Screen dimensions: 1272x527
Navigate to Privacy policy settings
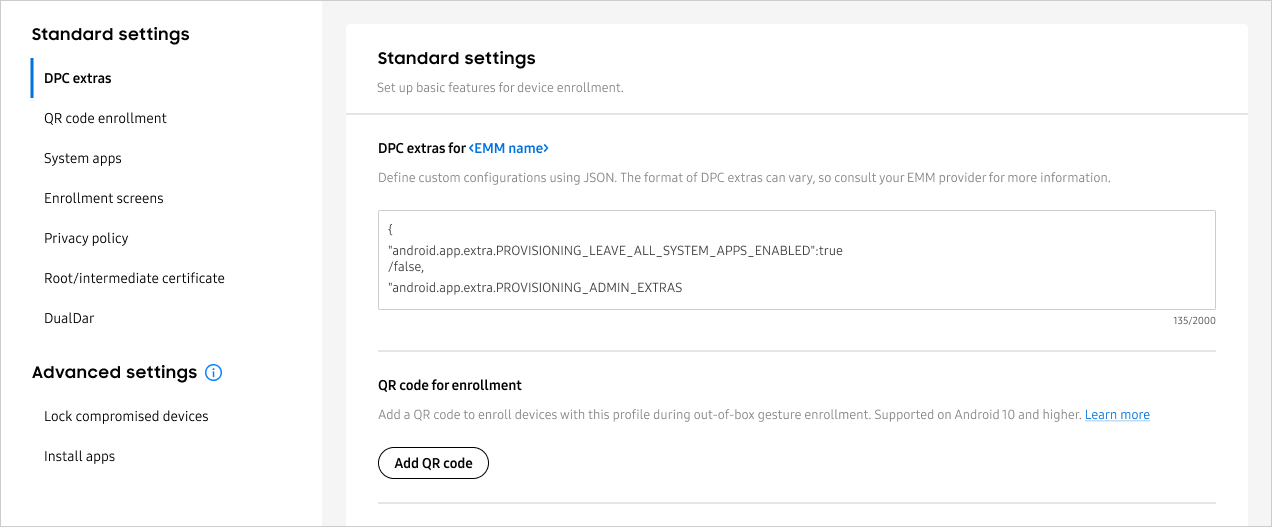coord(86,238)
